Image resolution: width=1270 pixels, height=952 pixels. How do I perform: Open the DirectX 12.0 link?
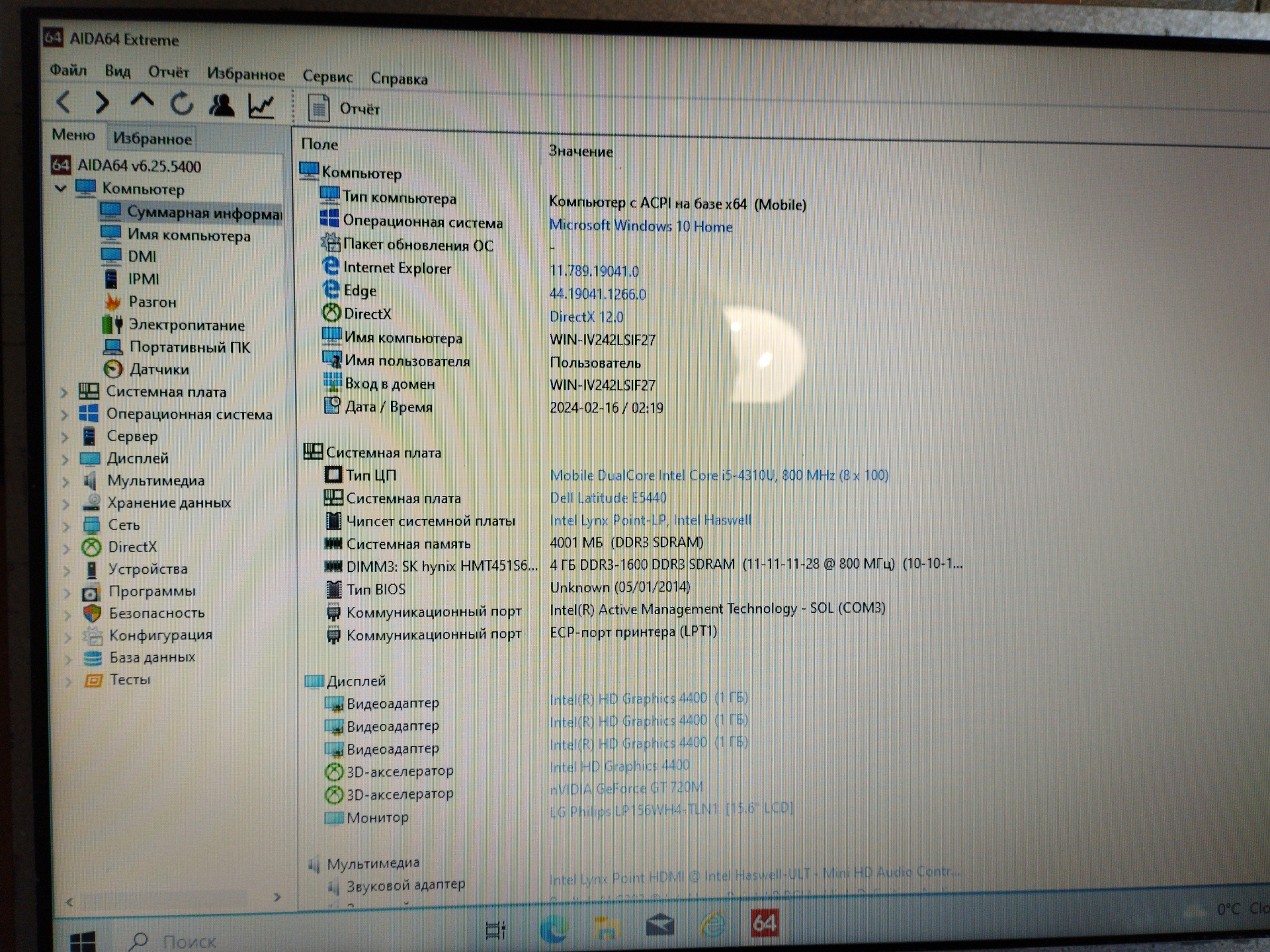click(586, 317)
